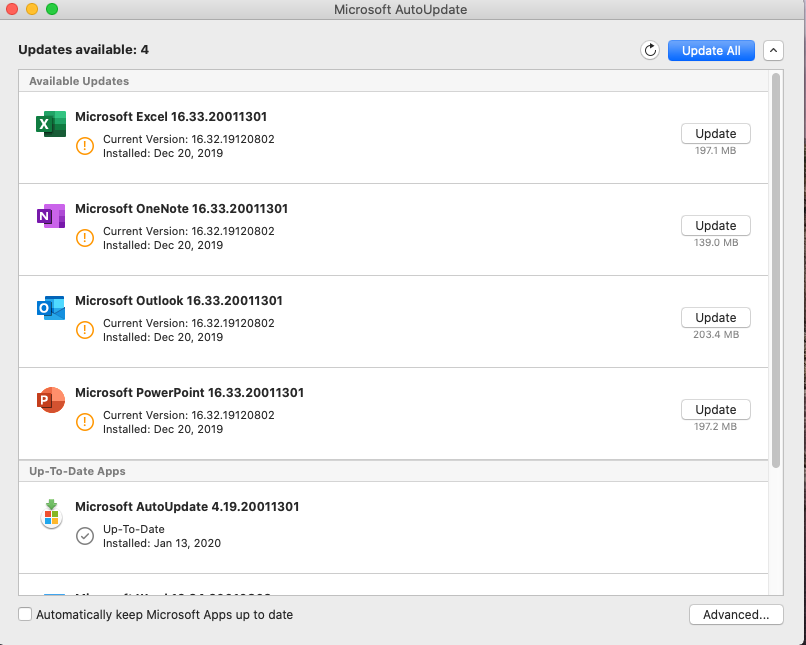Click the warning icon beside OneNote's current version

point(85,238)
